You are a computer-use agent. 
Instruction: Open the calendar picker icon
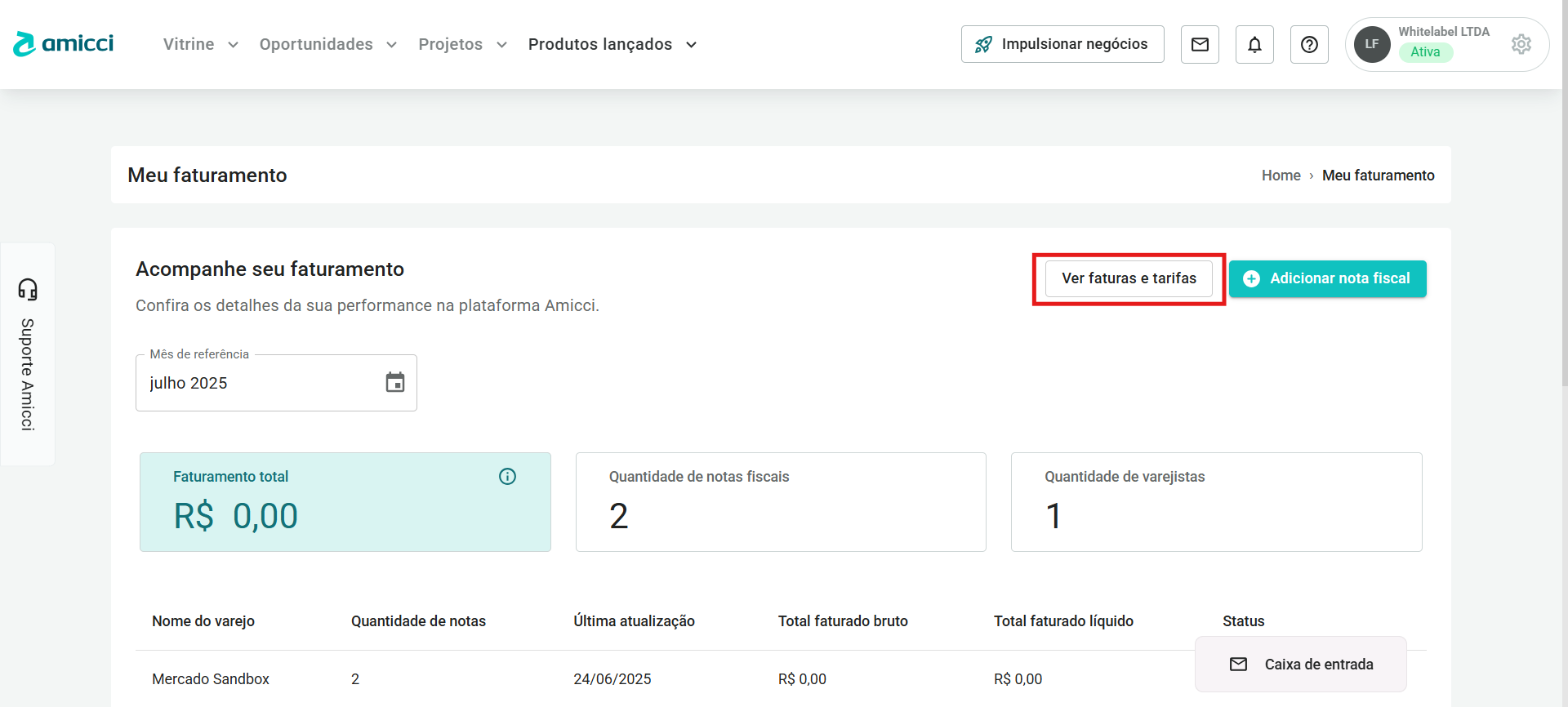[x=395, y=382]
